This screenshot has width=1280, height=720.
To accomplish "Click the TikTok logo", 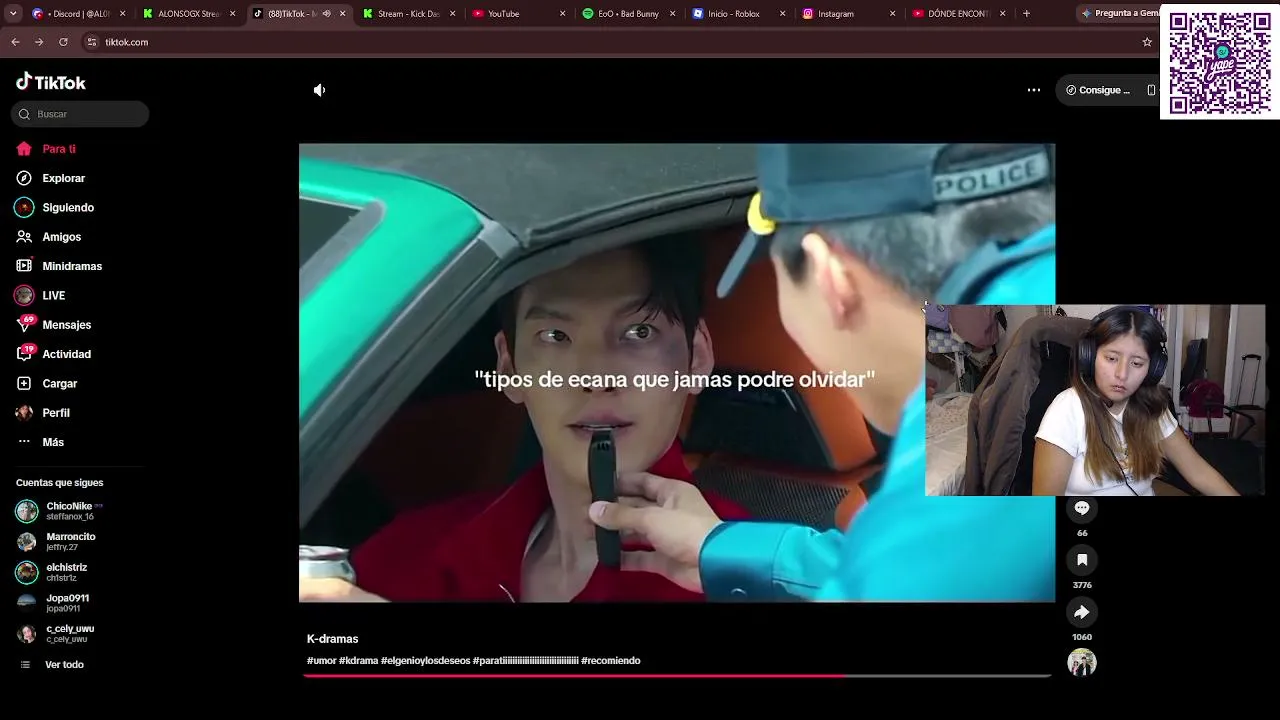I will (x=51, y=82).
